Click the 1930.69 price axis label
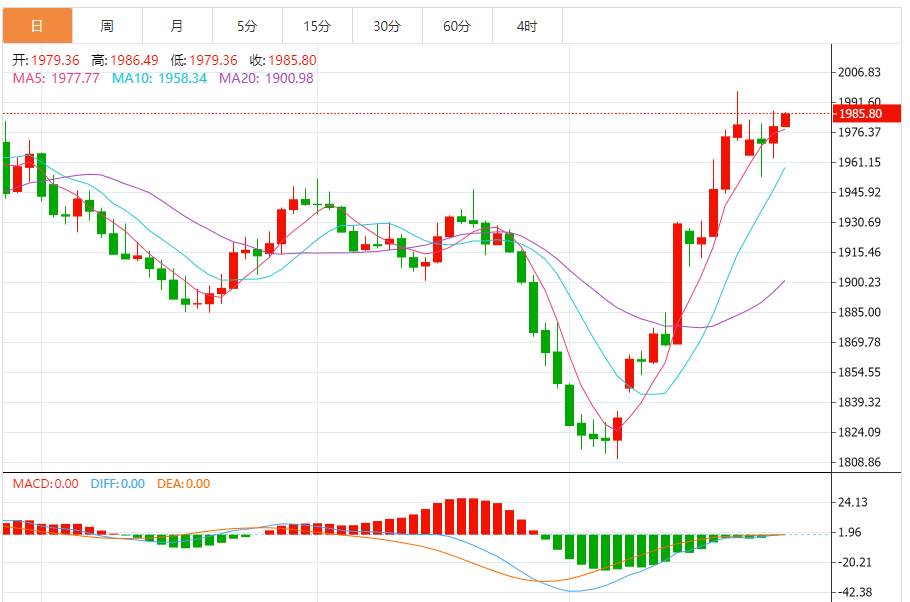Screen dimensions: 910x602 click(860, 222)
